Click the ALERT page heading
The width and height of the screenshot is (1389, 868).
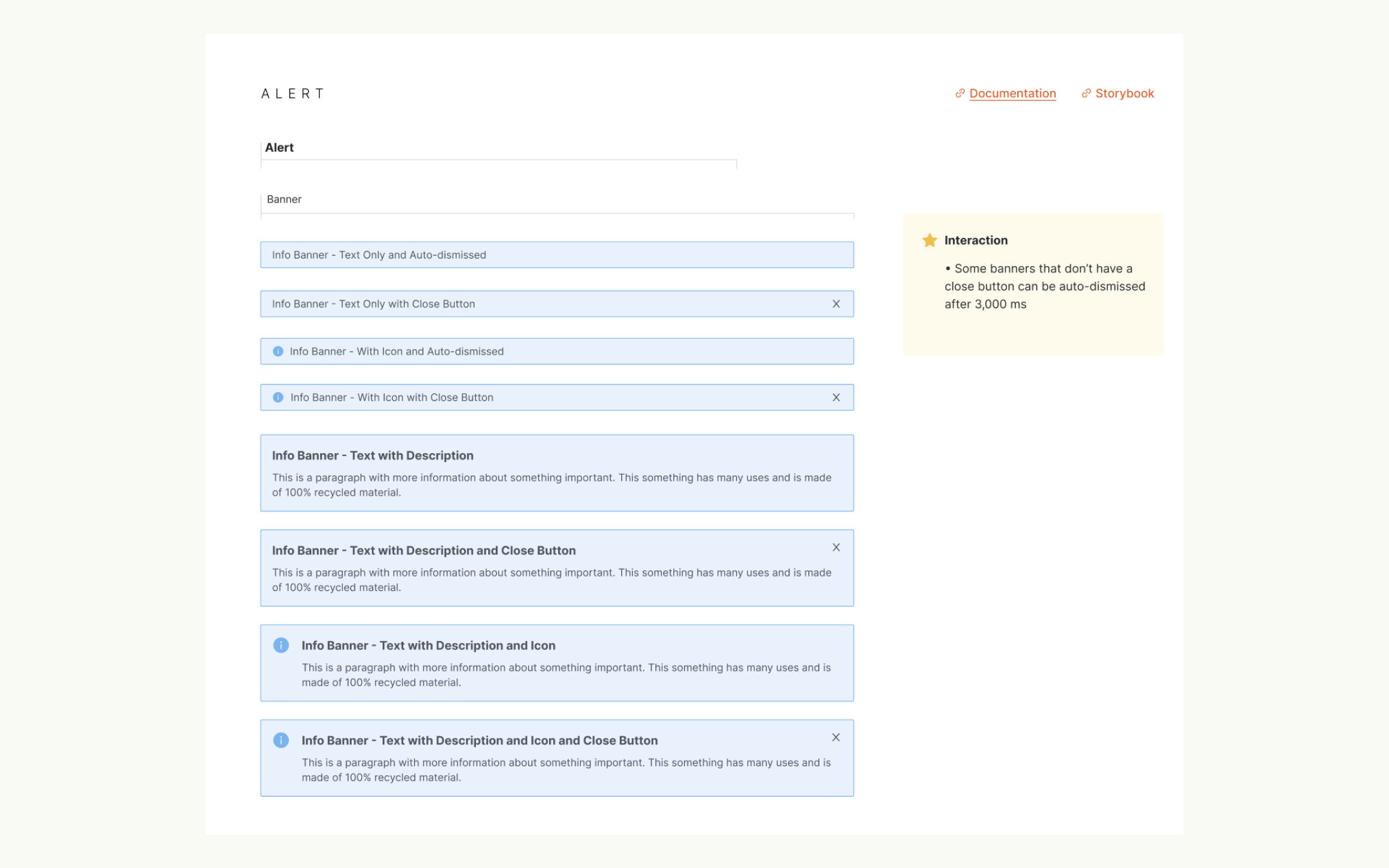point(293,94)
